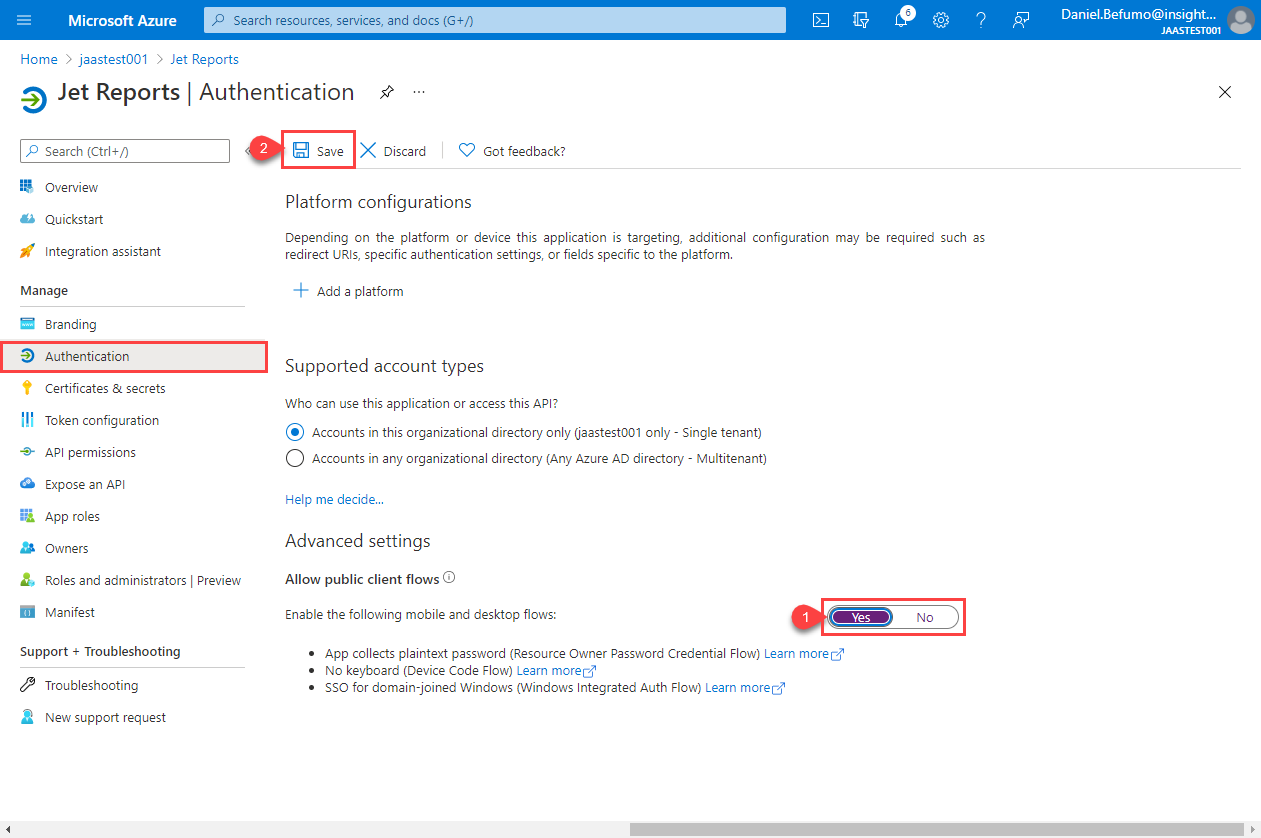1261x838 pixels.
Task: Click the Jet Reports breadcrumb
Action: click(x=204, y=59)
